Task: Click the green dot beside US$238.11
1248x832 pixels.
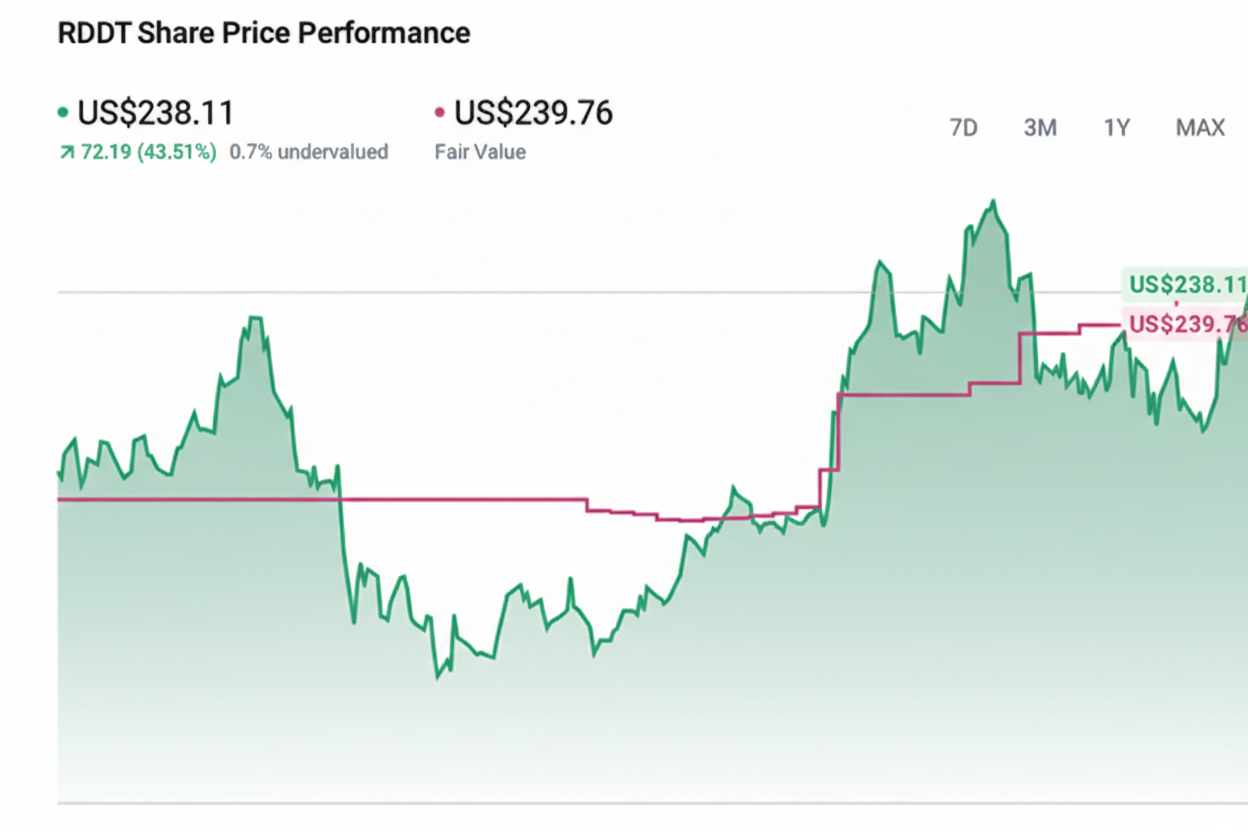Action: tap(64, 113)
